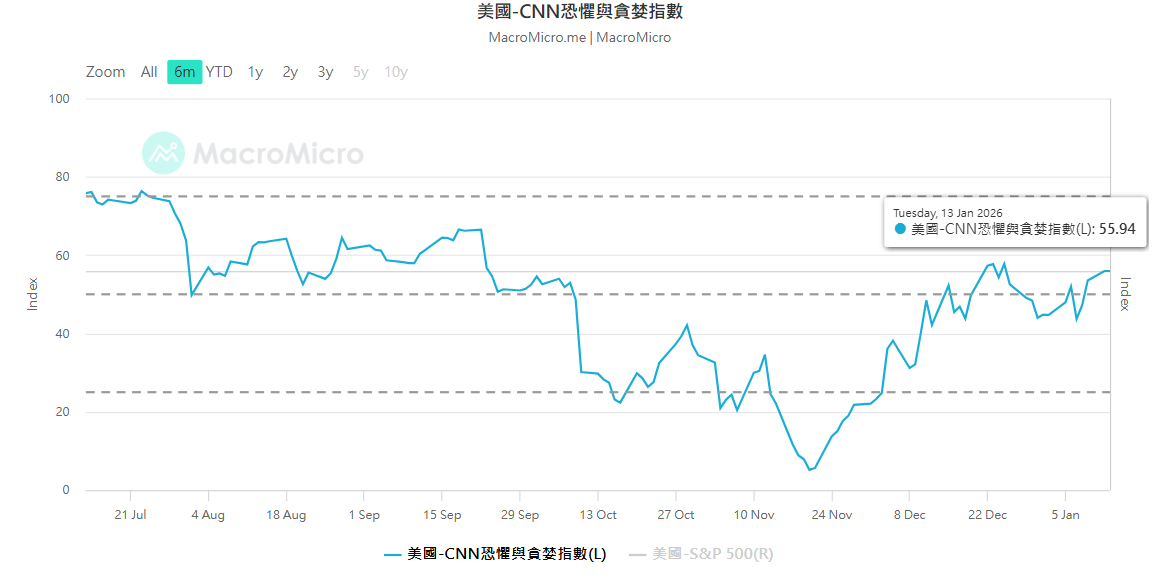
Task: Pick the 3y zoom range
Action: point(325,72)
